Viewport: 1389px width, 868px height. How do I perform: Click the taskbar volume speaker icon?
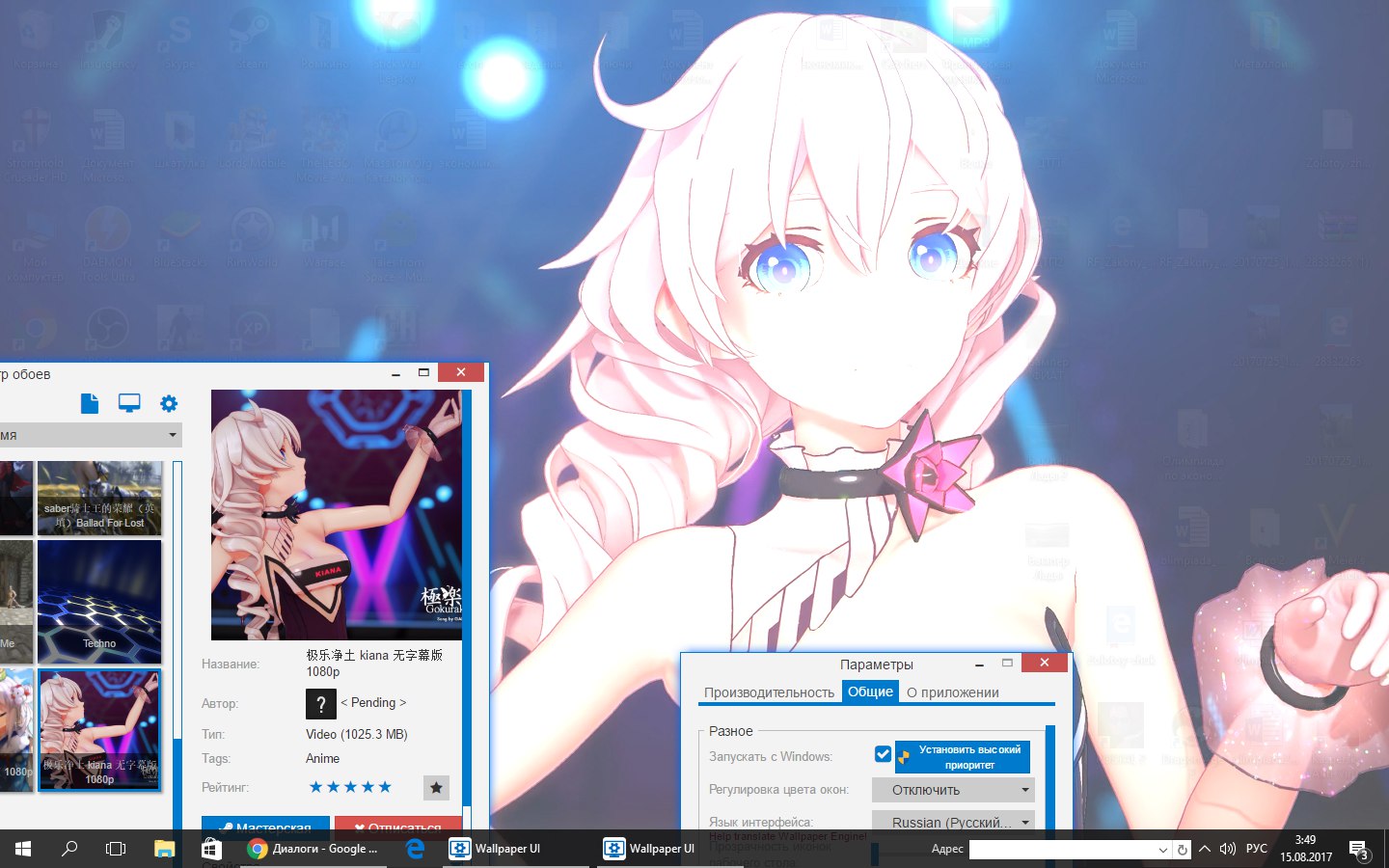(x=1227, y=849)
